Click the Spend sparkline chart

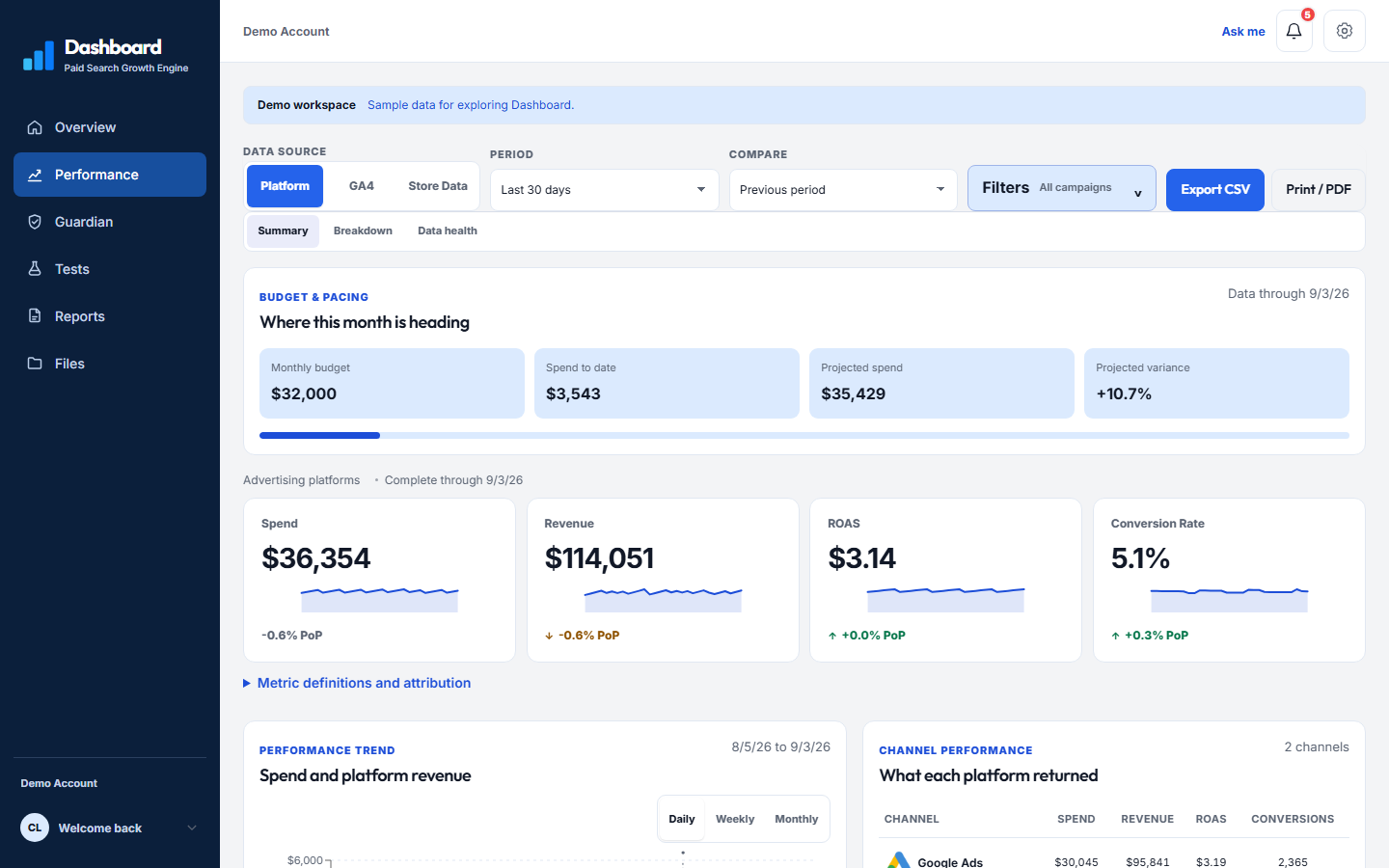(x=379, y=599)
